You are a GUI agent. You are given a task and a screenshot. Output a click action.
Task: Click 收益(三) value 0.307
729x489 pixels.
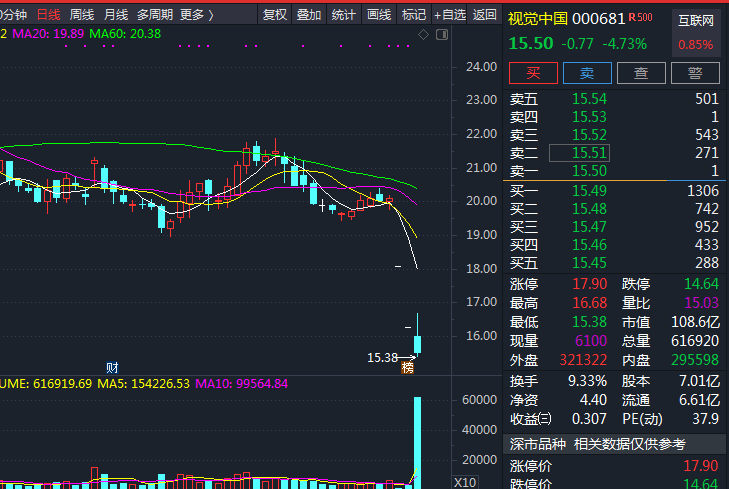589,419
